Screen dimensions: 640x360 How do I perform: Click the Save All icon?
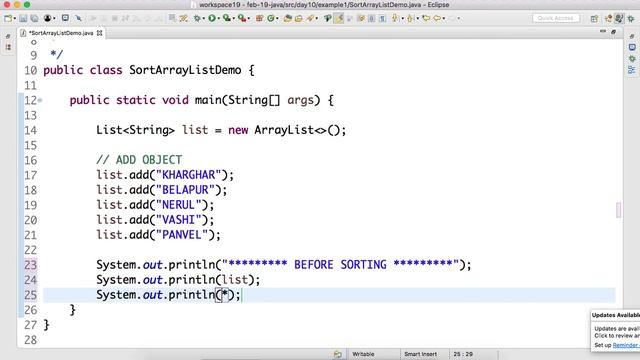pyautogui.click(x=34, y=18)
